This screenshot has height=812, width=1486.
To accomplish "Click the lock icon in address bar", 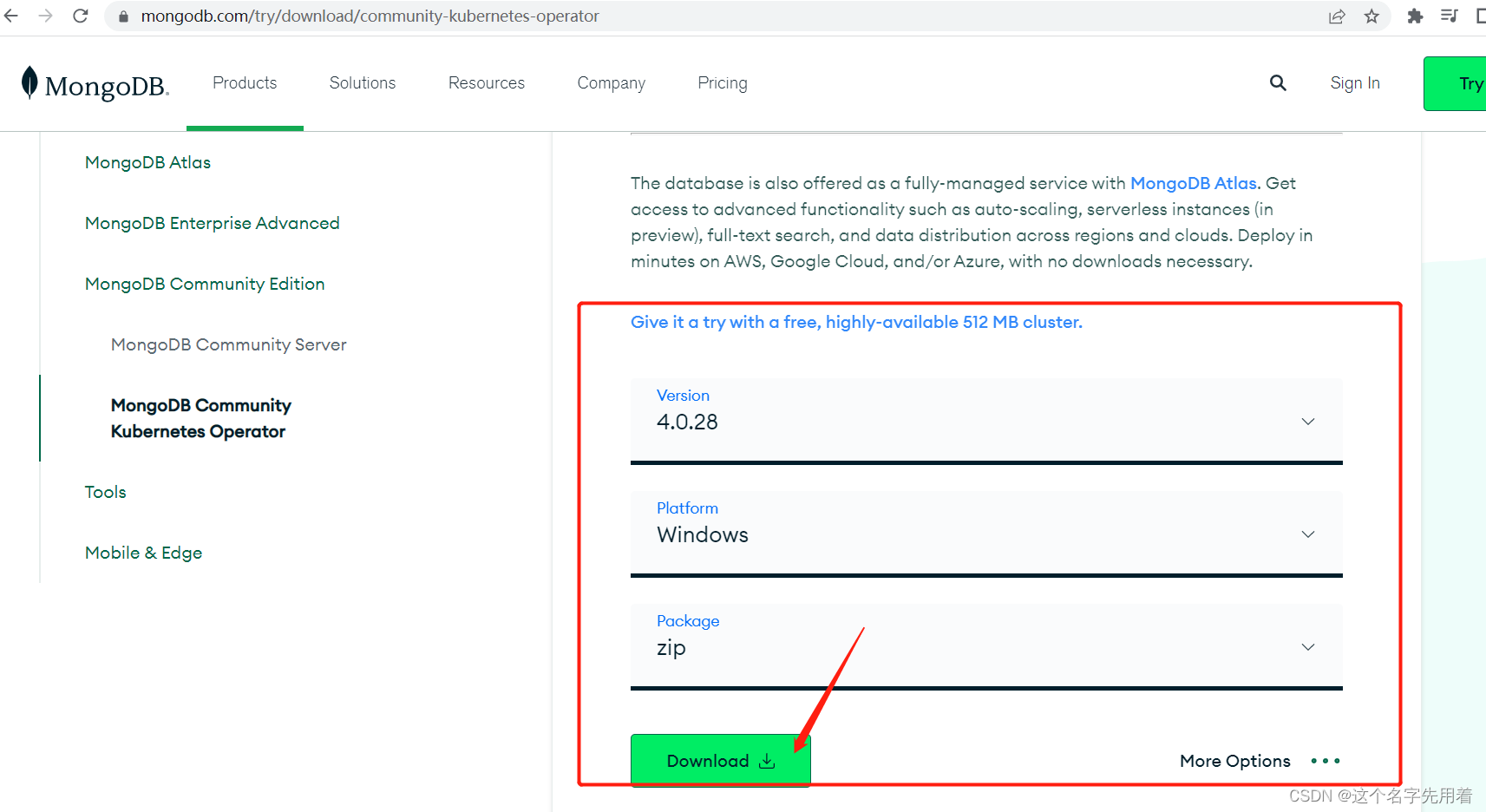I will [x=123, y=16].
